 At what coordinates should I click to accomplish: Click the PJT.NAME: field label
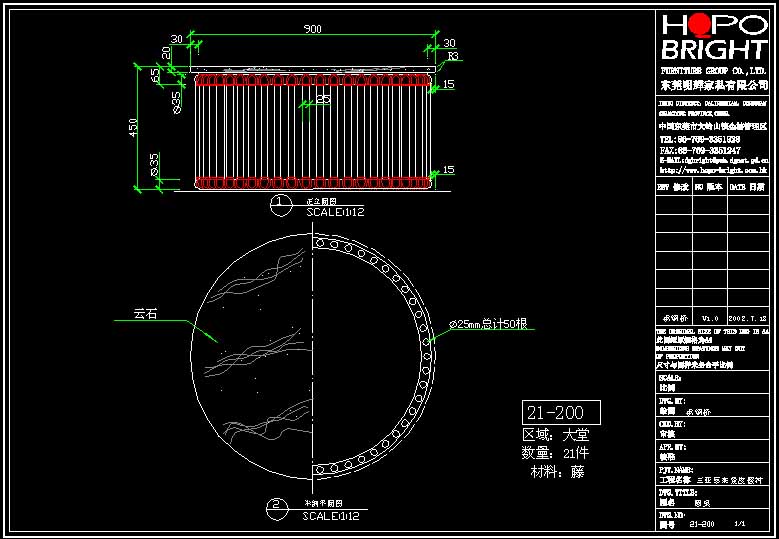(676, 469)
